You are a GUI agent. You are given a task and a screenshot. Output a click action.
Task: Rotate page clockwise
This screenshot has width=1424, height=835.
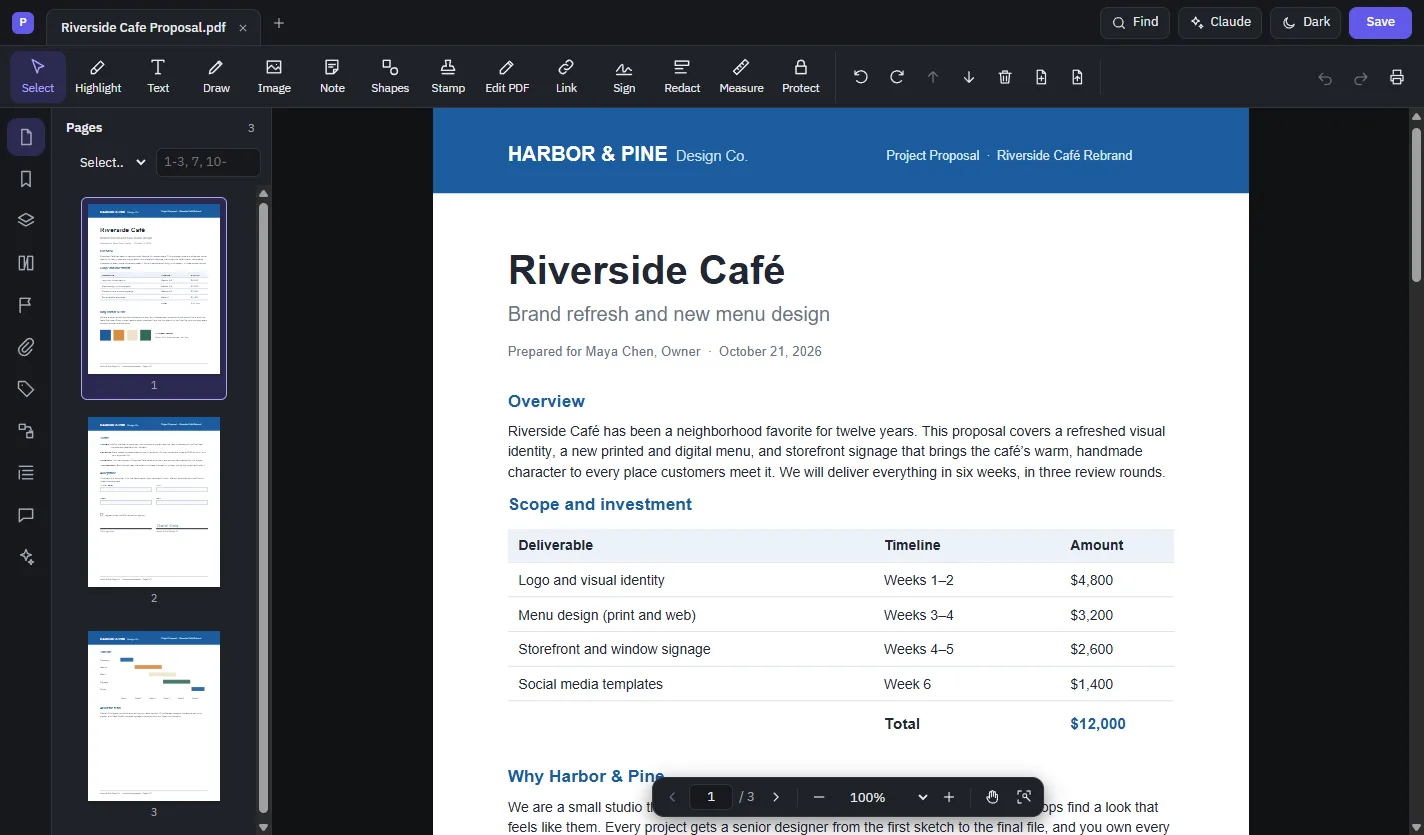[897, 77]
